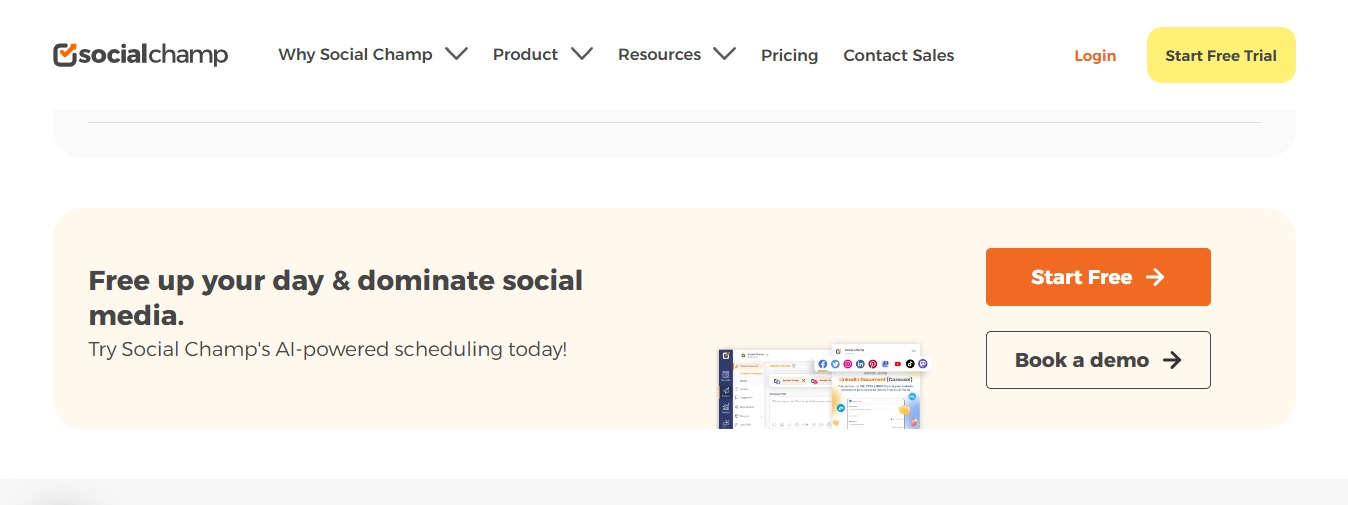This screenshot has height=505, width=1348.
Task: Select the YouTube icon in the preview
Action: coord(898,364)
